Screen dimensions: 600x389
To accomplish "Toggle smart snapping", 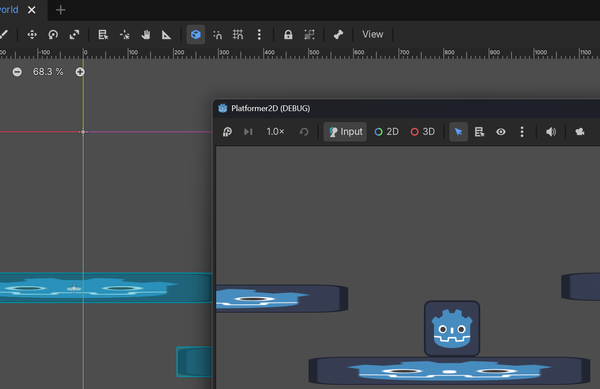I will coord(217,35).
